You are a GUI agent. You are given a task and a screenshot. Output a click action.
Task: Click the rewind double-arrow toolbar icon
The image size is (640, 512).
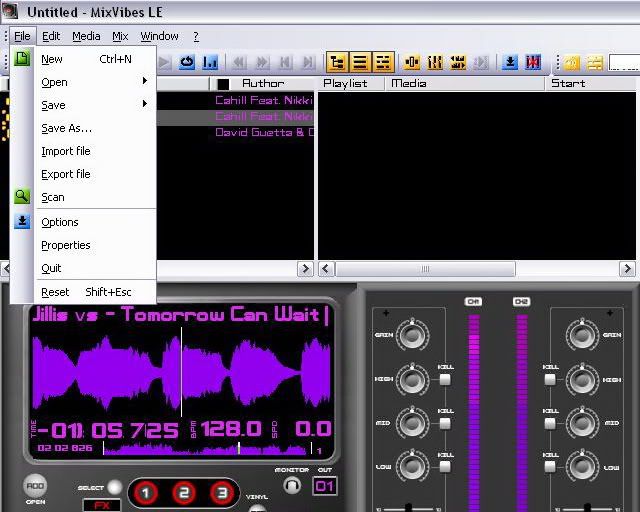240,62
